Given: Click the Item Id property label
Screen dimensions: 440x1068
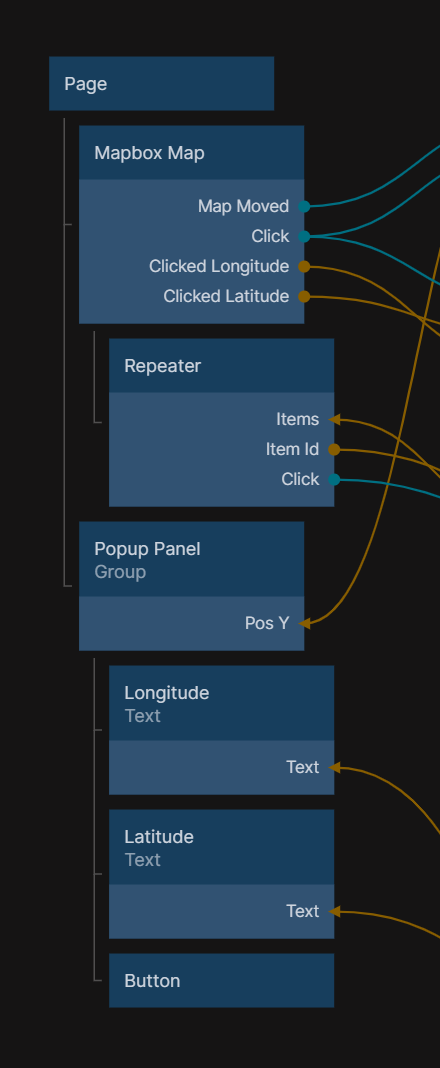Looking at the screenshot, I should (x=292, y=449).
